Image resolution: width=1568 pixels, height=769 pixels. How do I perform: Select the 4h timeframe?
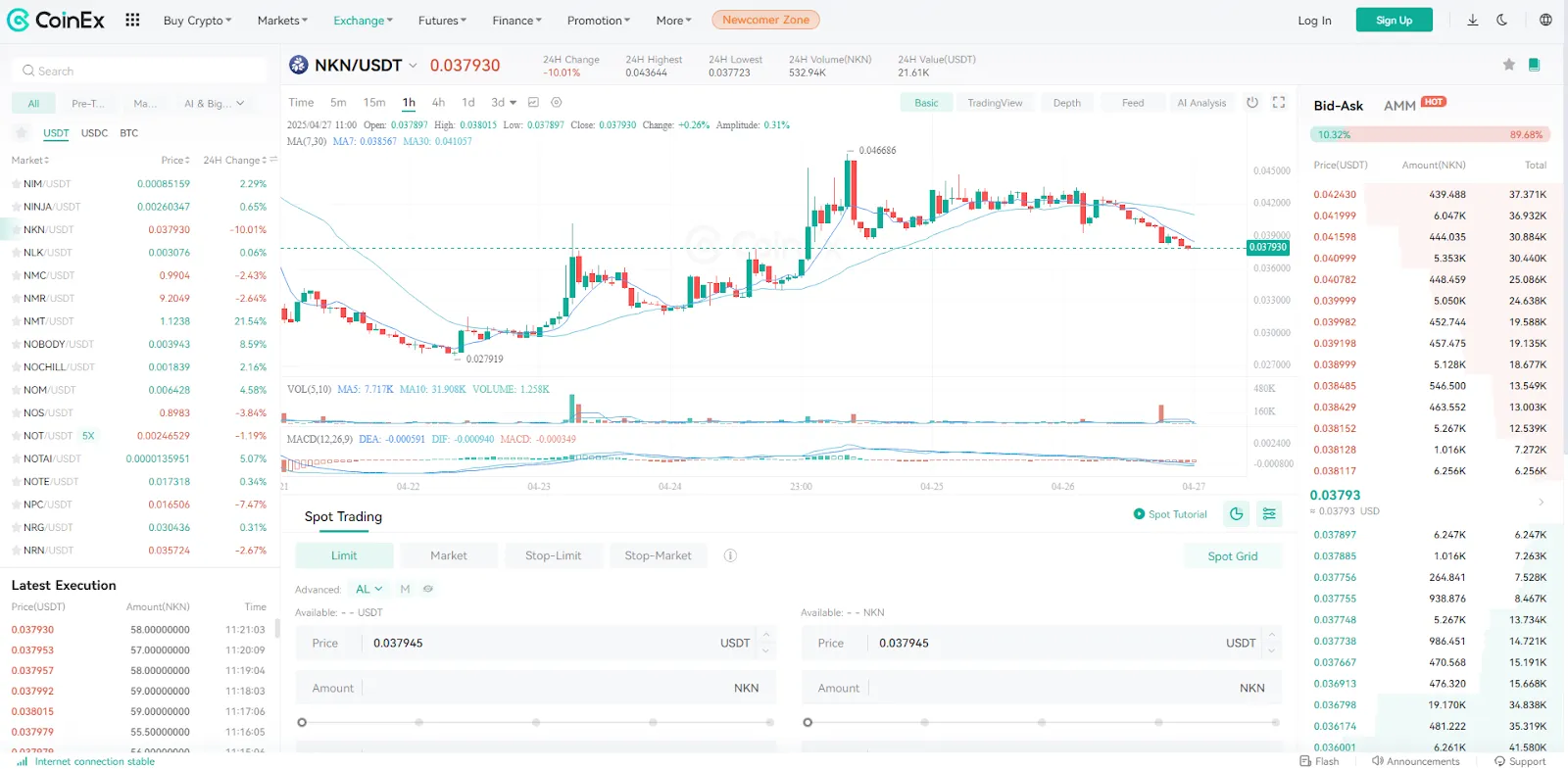[438, 102]
